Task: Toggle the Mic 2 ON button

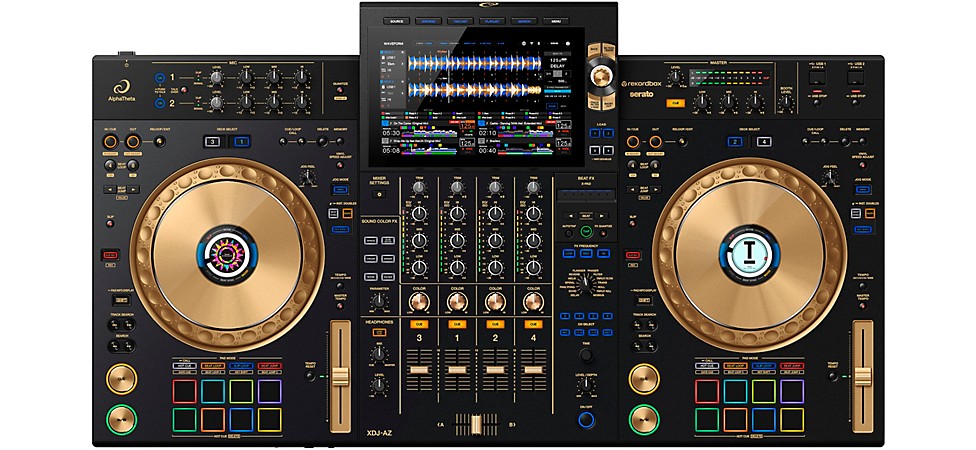Action: click(160, 103)
